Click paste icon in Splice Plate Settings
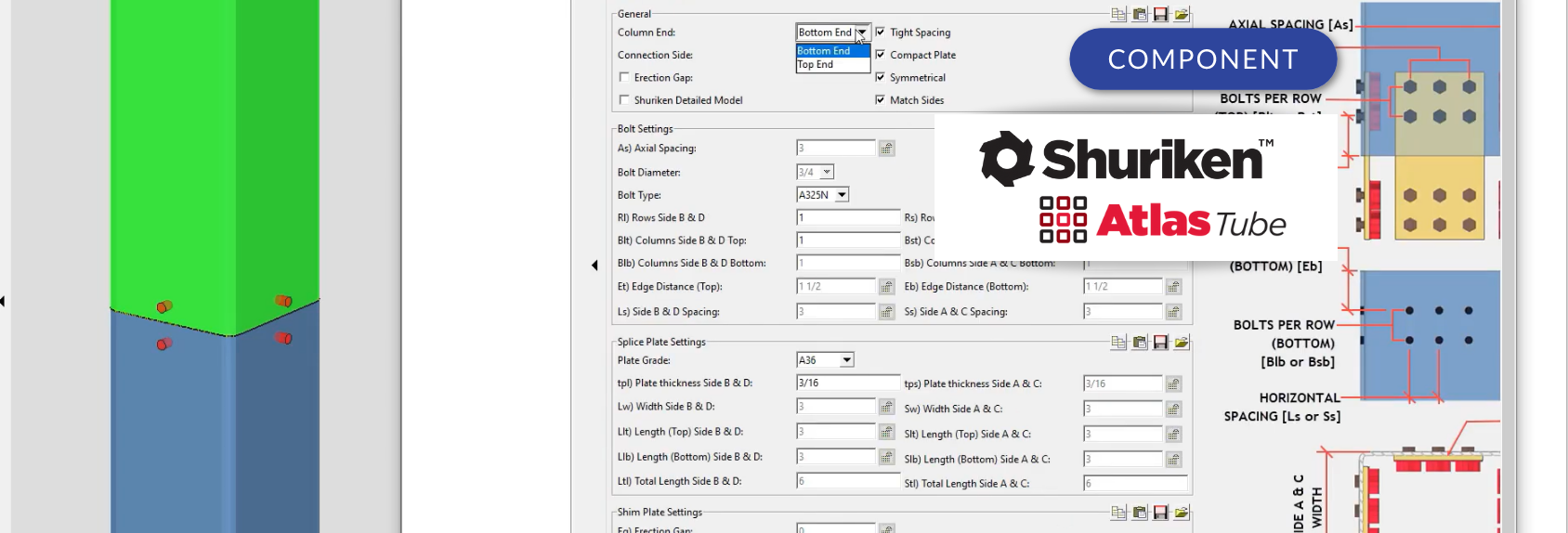Image resolution: width=1568 pixels, height=533 pixels. tap(1140, 343)
